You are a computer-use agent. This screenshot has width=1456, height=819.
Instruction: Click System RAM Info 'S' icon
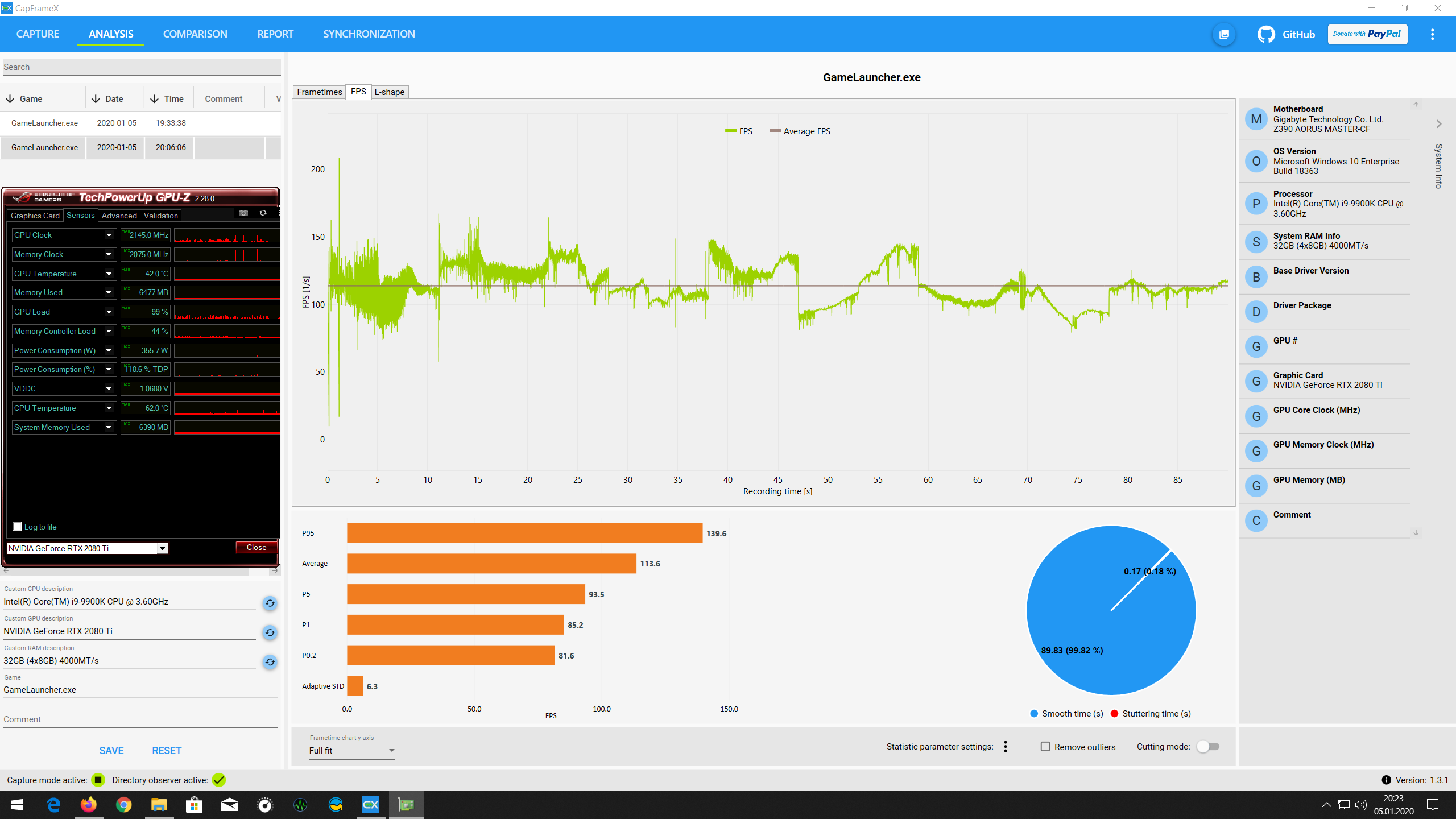tap(1256, 242)
